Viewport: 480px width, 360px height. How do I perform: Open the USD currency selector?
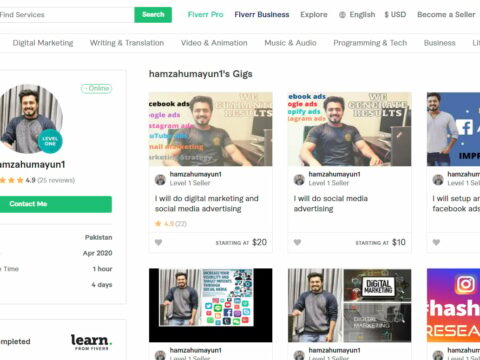tap(395, 15)
